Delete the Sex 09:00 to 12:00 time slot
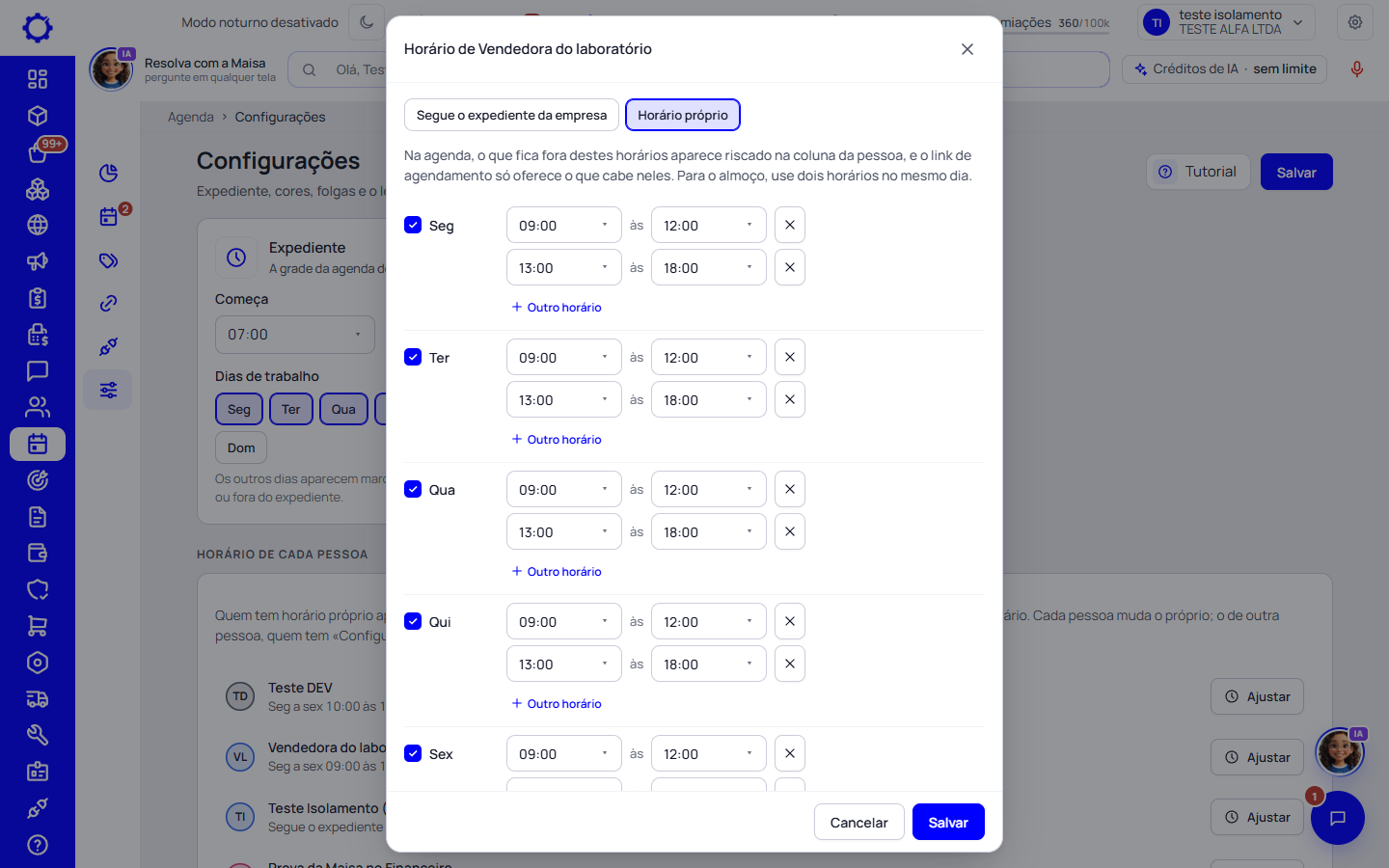1389x868 pixels. [x=790, y=753]
